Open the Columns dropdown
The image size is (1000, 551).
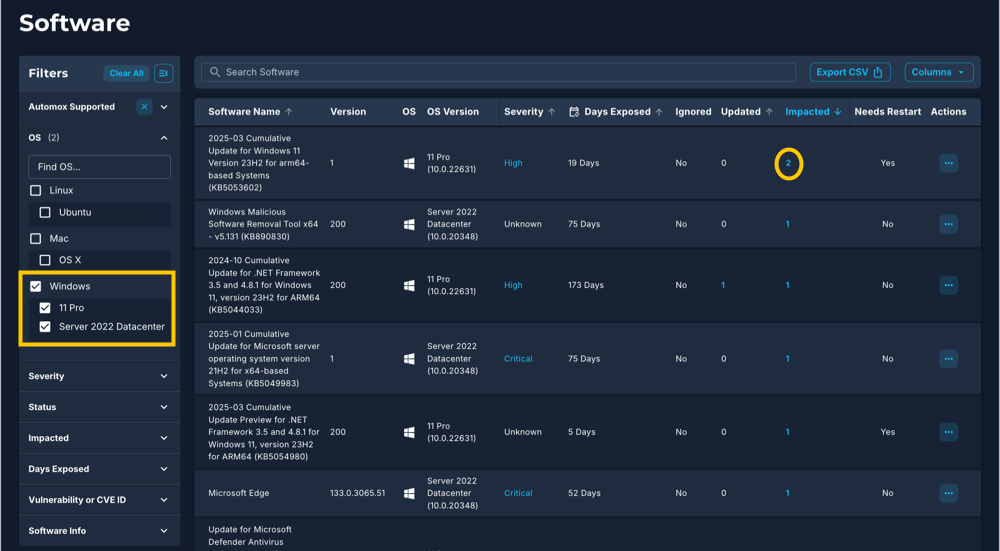click(939, 72)
